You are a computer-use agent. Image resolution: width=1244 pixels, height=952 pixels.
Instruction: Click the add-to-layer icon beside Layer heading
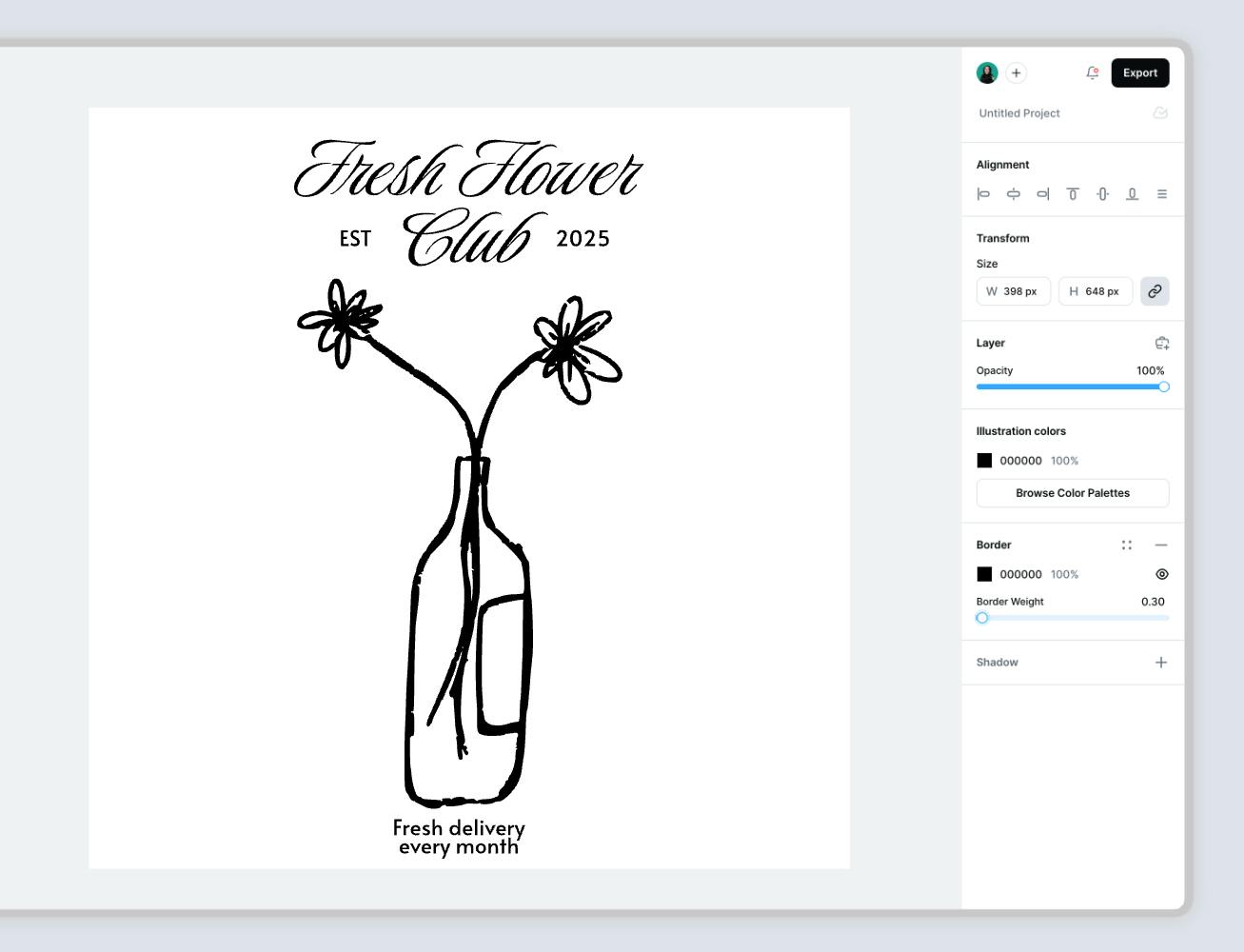tap(1162, 343)
